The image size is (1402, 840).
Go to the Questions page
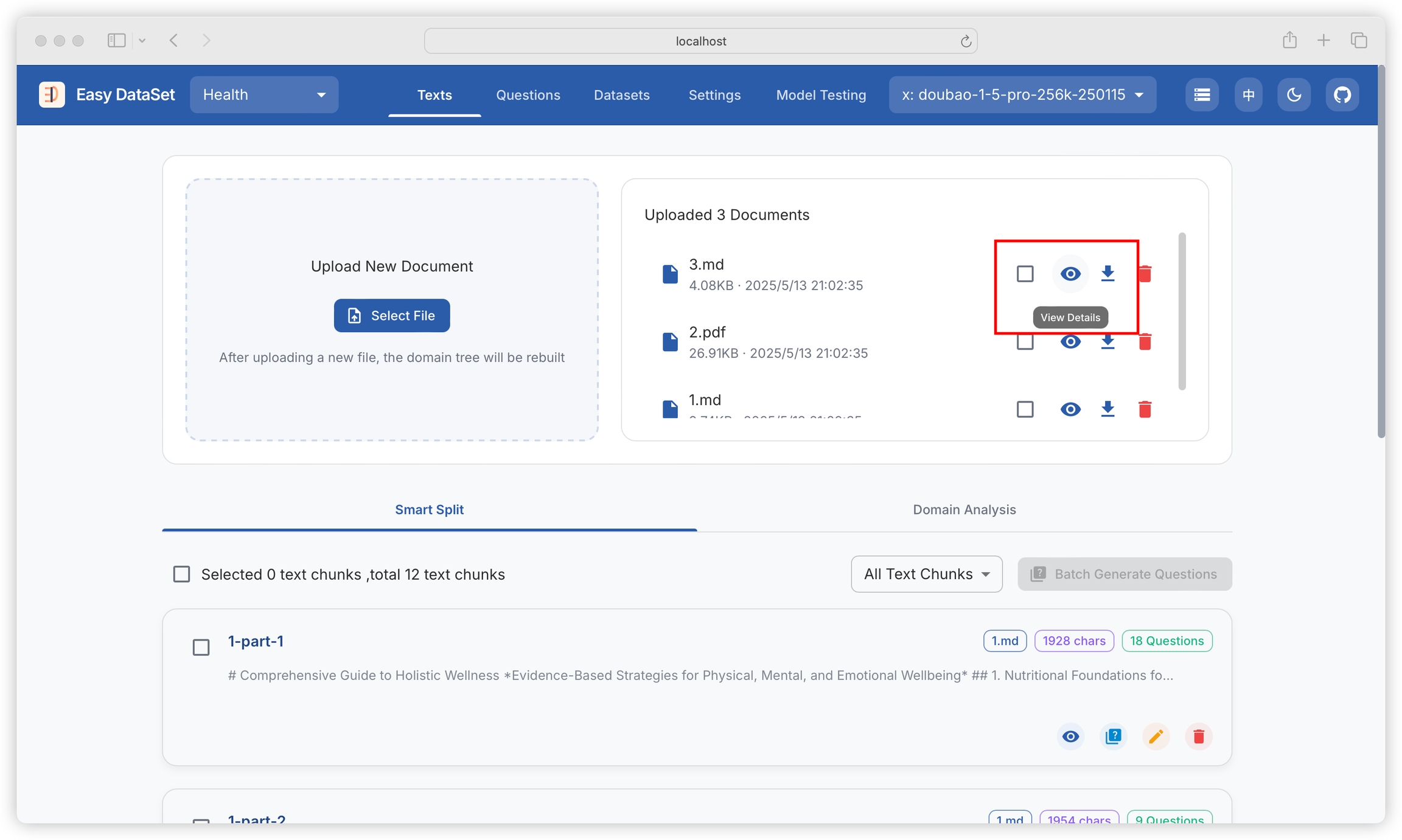[x=528, y=95]
